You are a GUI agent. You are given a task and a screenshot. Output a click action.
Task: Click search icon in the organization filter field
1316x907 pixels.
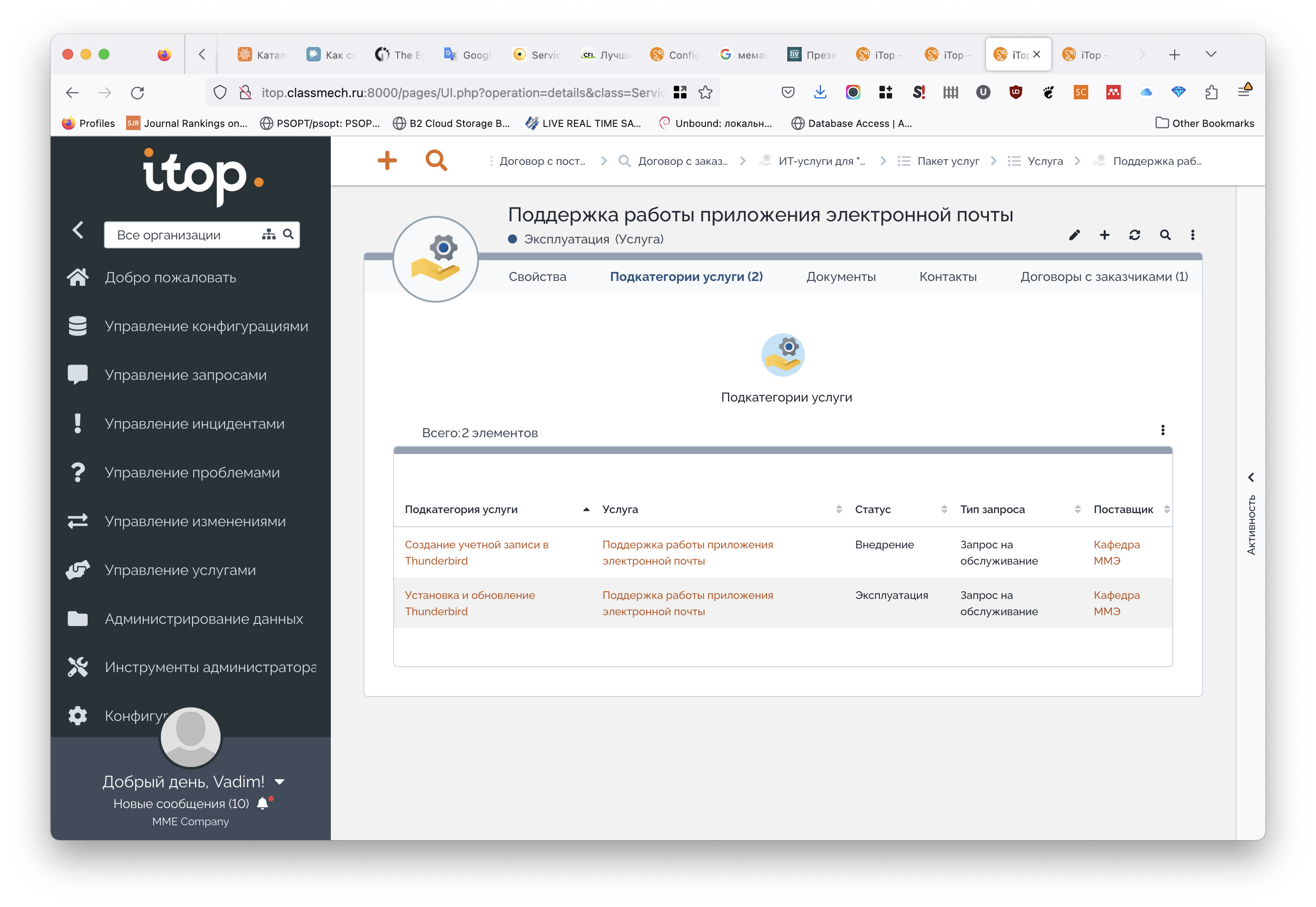pyautogui.click(x=288, y=234)
